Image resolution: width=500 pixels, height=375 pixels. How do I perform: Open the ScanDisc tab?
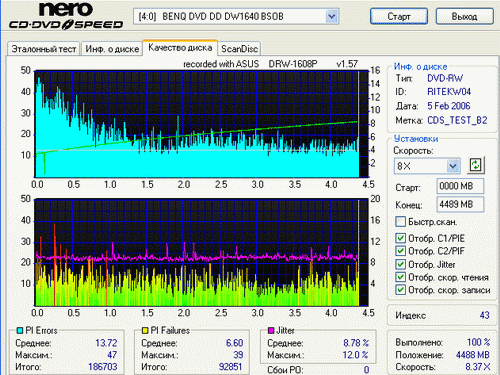point(239,49)
